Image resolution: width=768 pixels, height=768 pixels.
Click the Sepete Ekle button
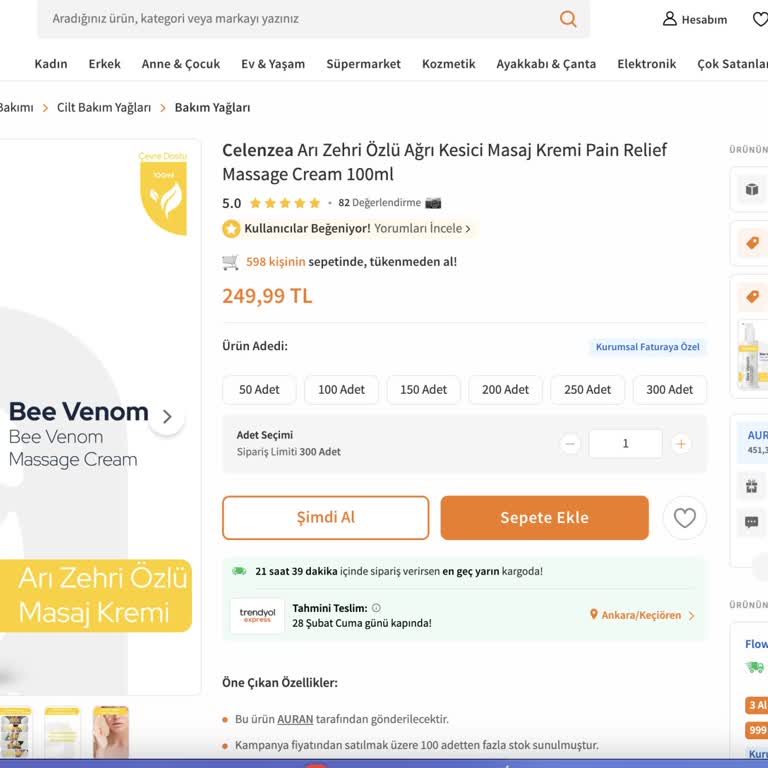(544, 518)
